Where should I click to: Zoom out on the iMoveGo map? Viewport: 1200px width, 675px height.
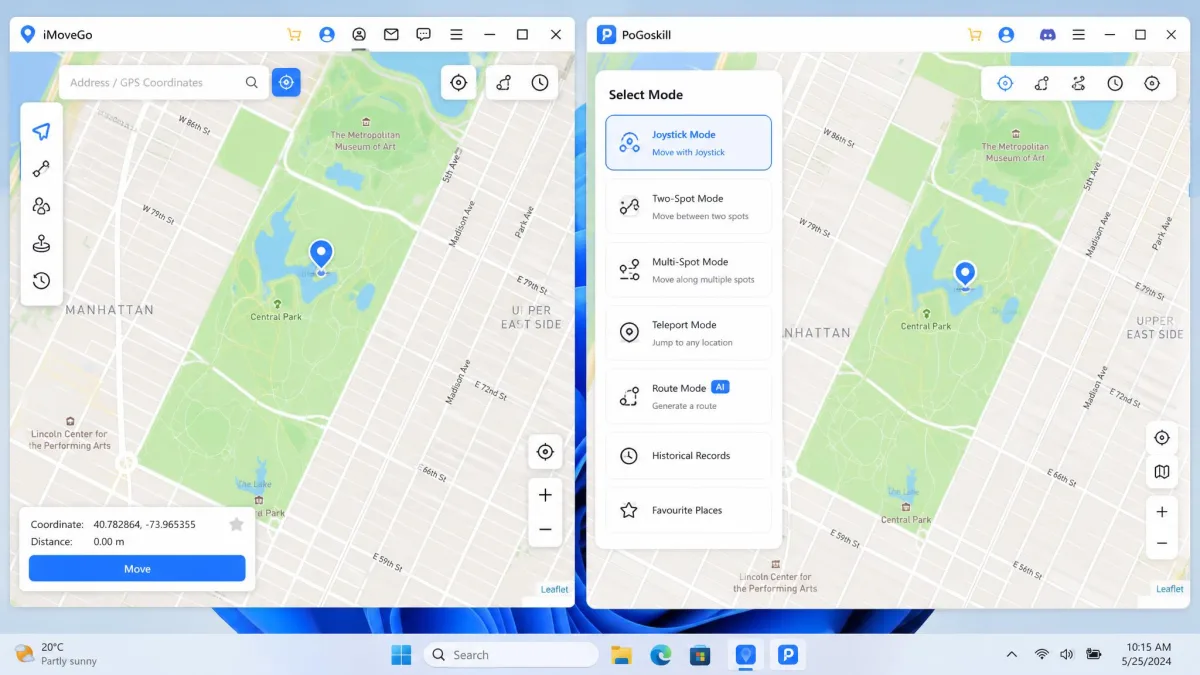pyautogui.click(x=545, y=530)
